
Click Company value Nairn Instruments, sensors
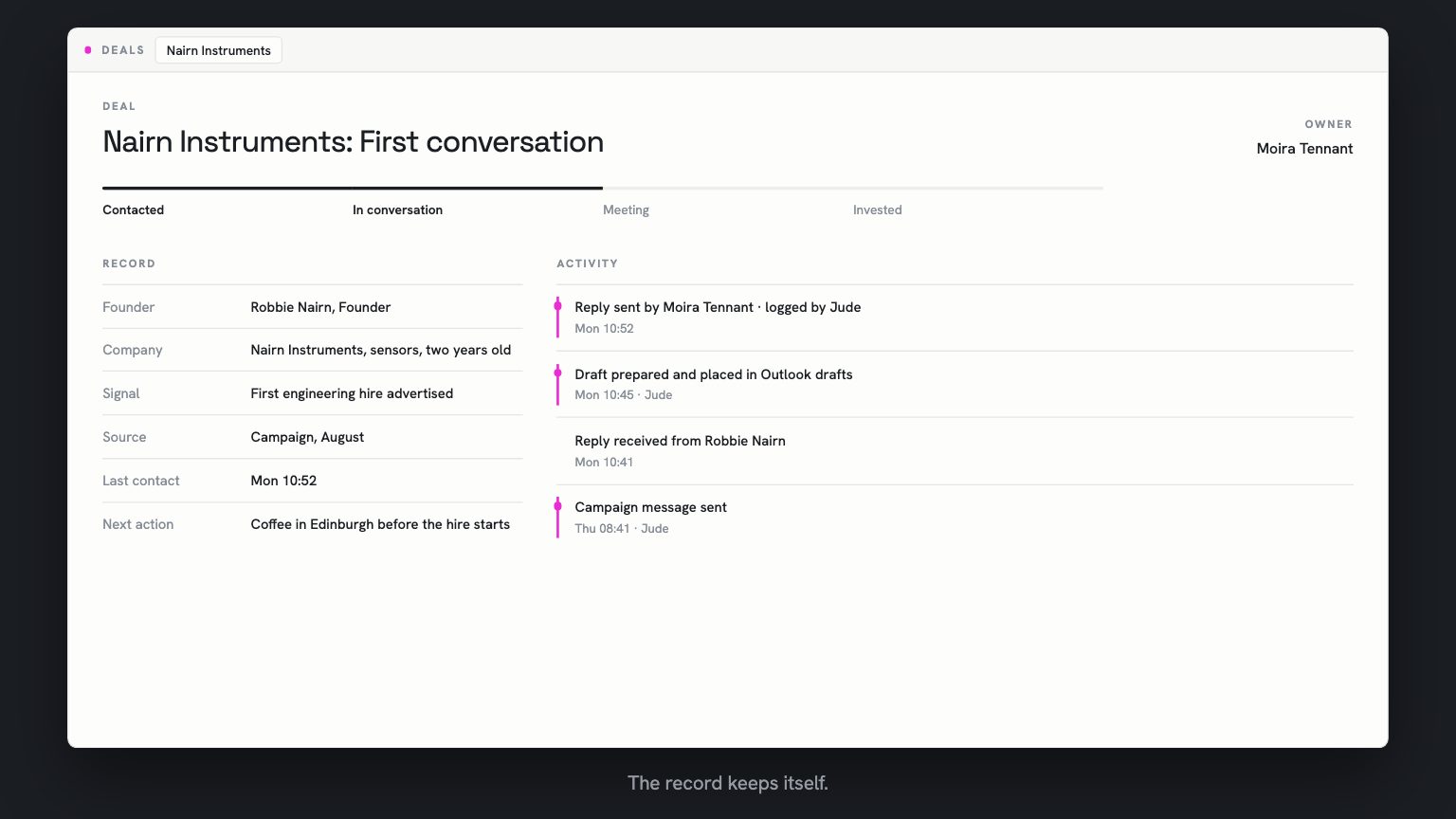tap(380, 350)
